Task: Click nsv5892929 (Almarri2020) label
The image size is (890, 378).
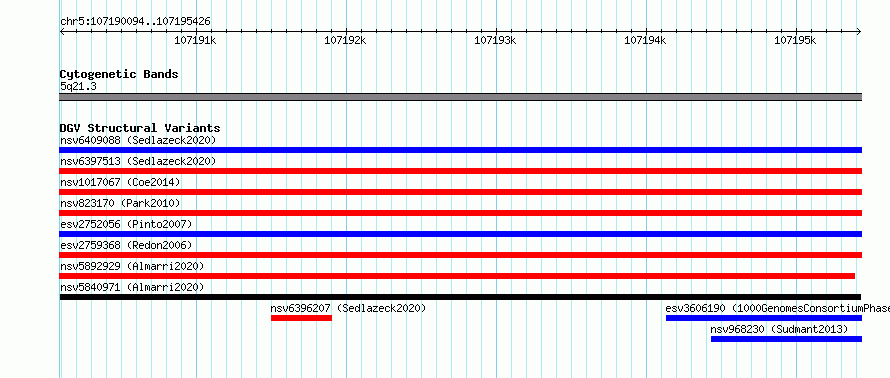Action: [132, 266]
